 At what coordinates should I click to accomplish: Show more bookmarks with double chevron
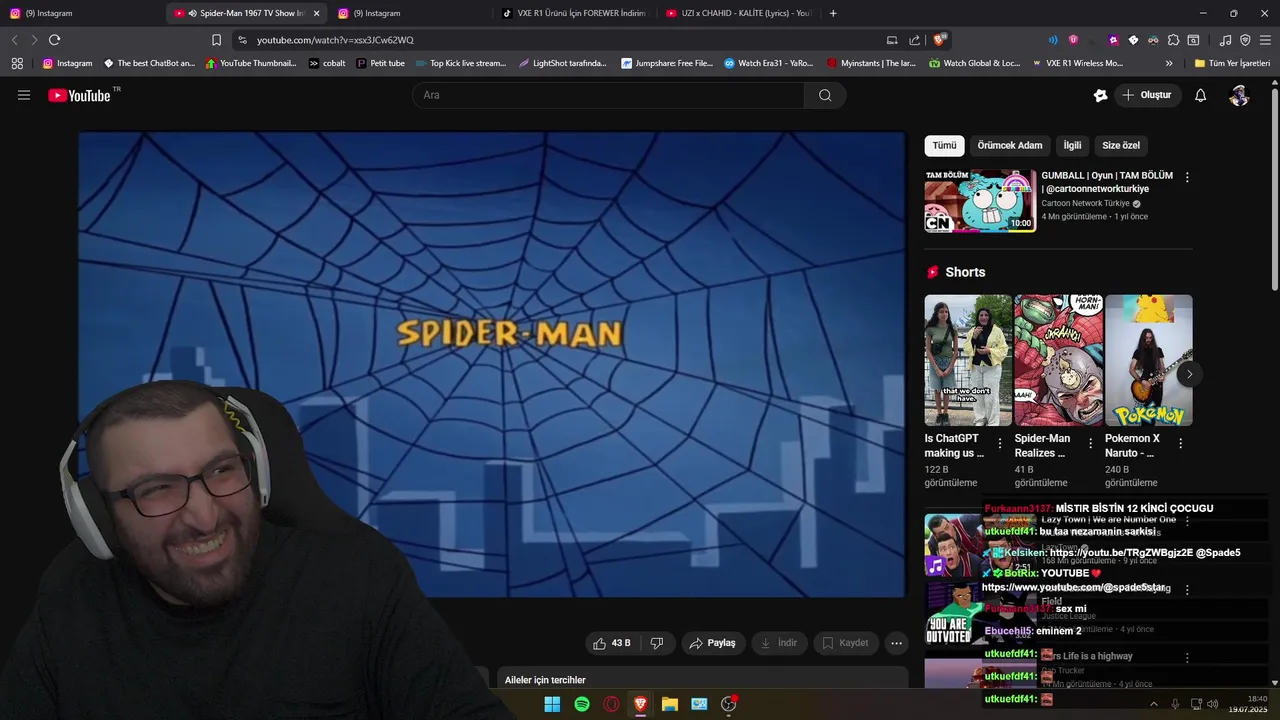1169,63
